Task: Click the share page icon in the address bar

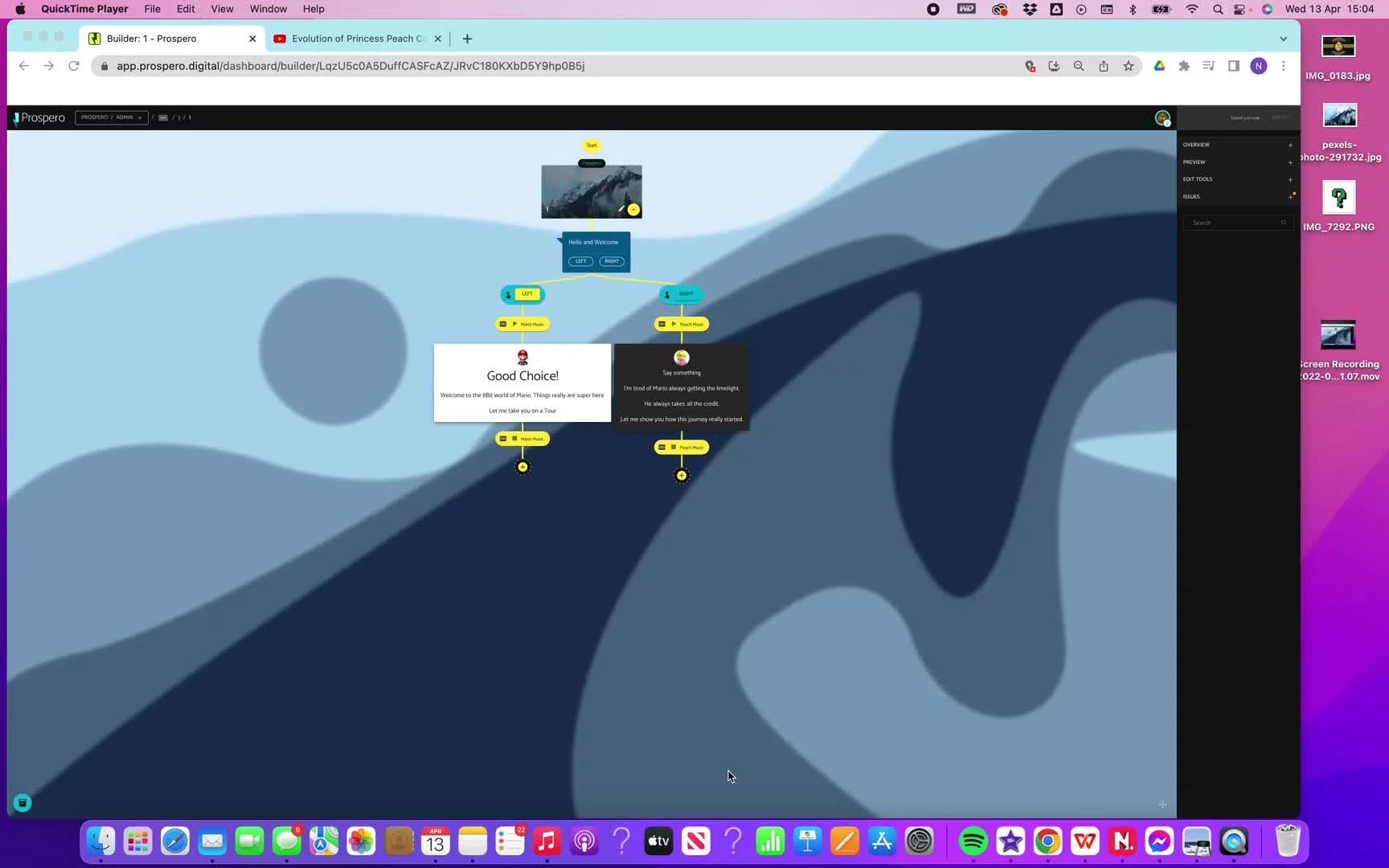Action: (x=1104, y=66)
